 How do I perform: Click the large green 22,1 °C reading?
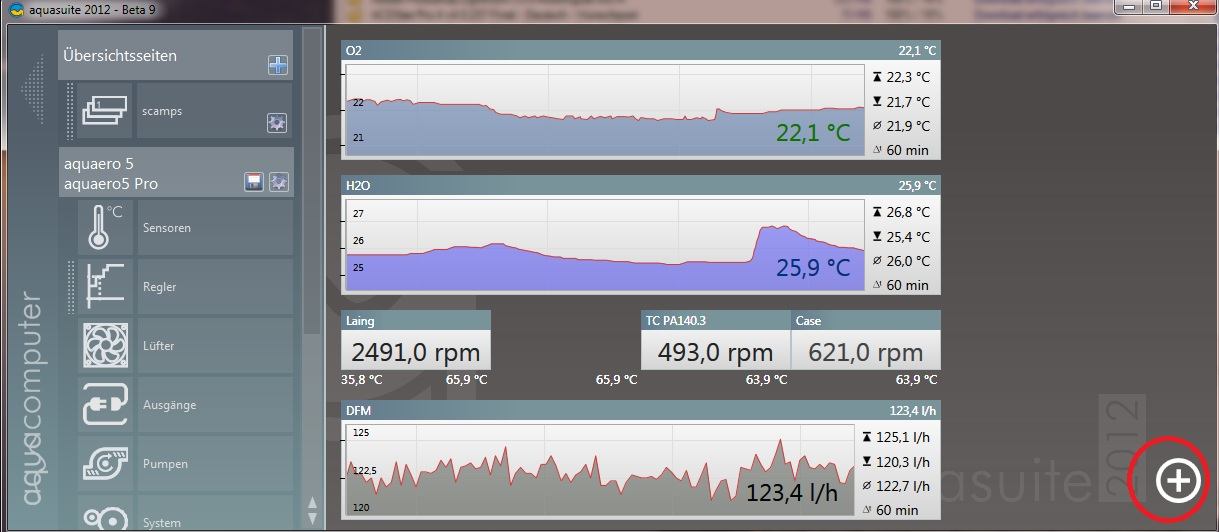(x=813, y=133)
